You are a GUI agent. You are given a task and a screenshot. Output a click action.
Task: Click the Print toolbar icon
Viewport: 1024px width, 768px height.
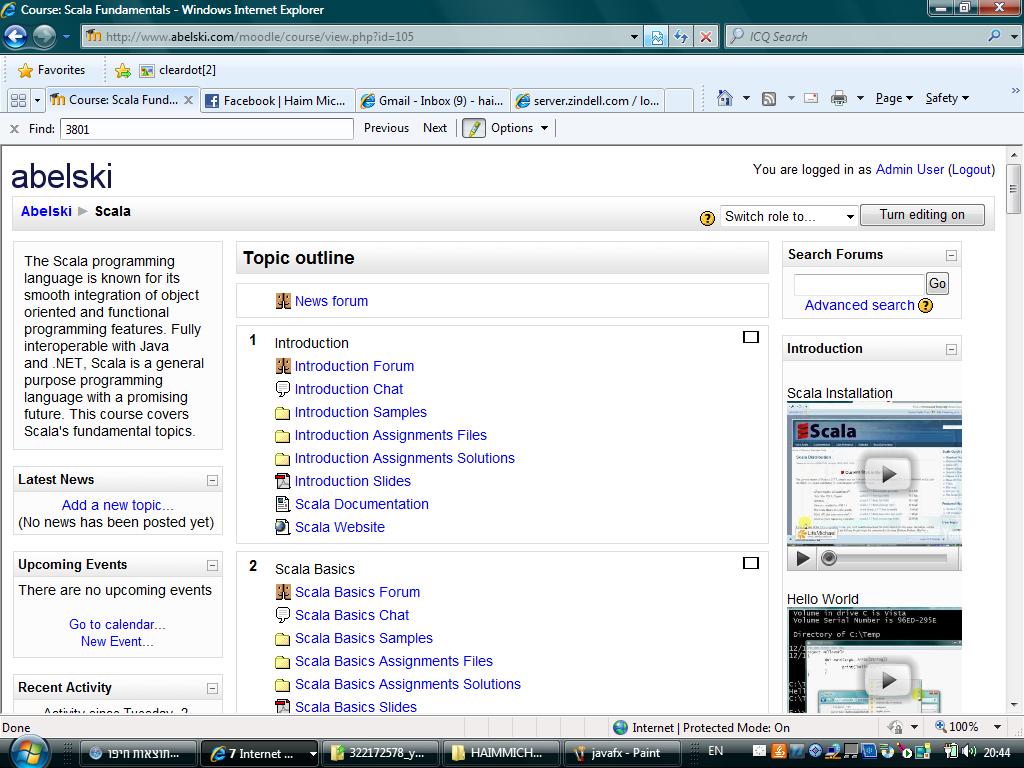(839, 99)
